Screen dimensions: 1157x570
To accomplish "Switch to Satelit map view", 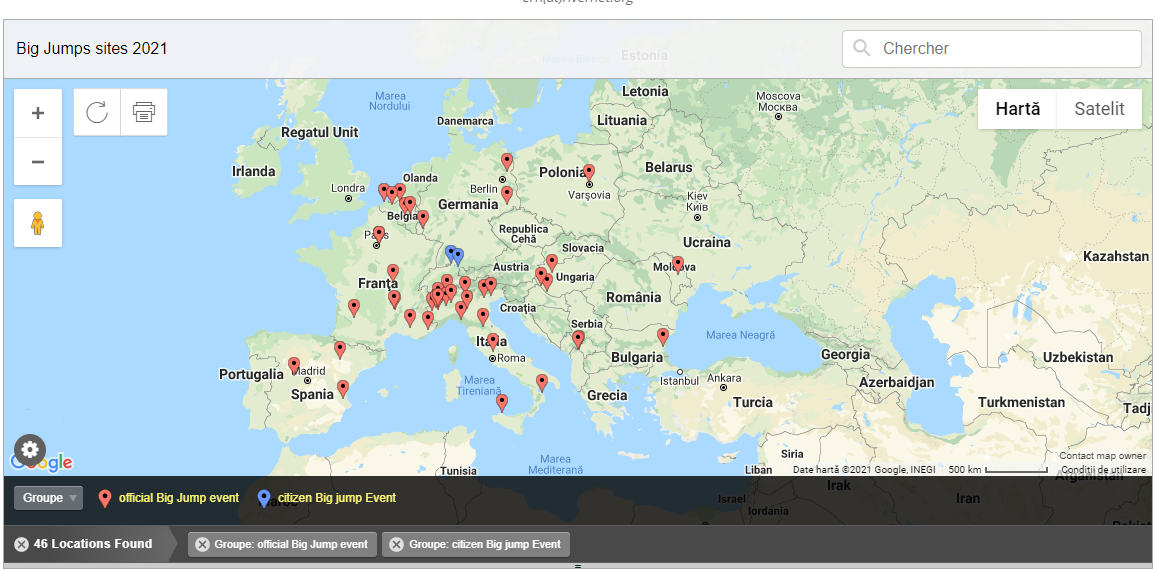I will [1099, 109].
